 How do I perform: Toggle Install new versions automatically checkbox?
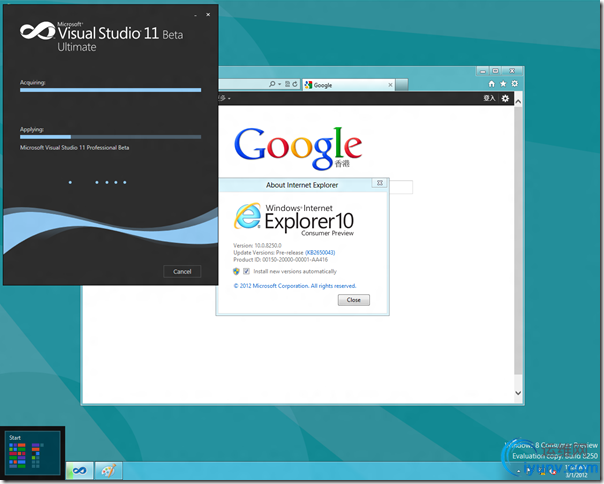click(x=247, y=271)
